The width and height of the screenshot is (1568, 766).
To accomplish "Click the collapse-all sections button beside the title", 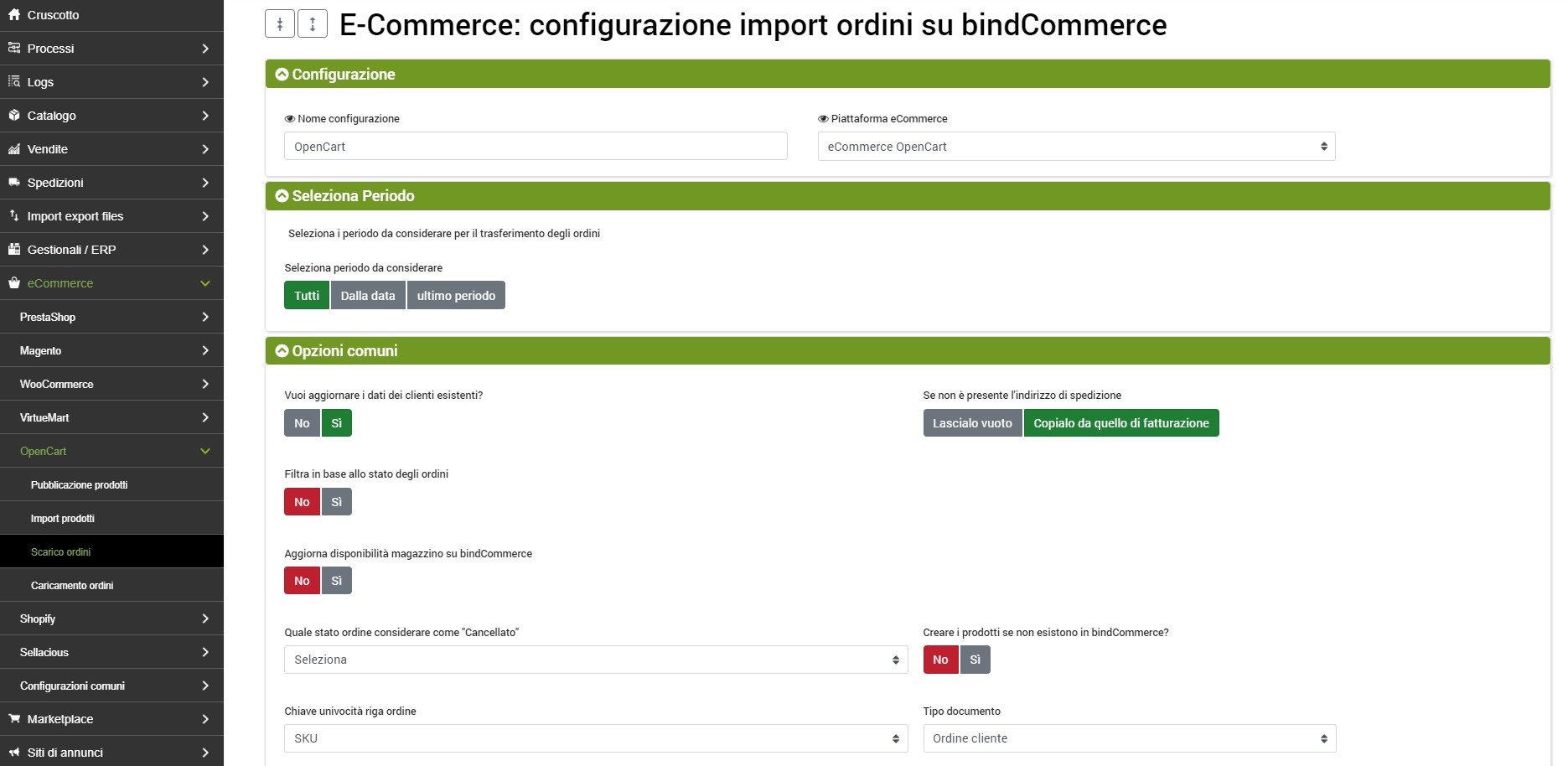I will [x=280, y=24].
